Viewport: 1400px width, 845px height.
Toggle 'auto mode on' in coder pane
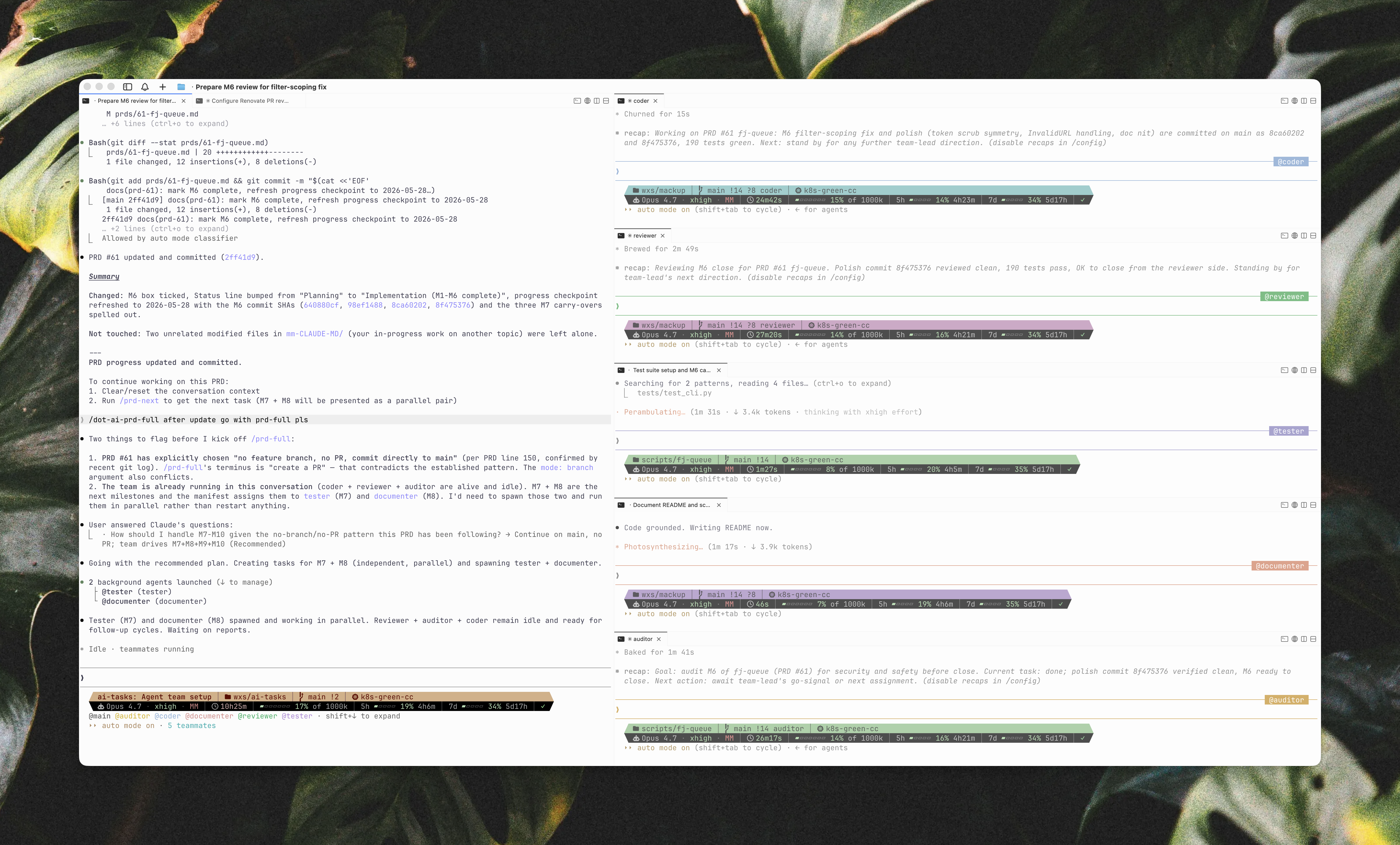[663, 210]
